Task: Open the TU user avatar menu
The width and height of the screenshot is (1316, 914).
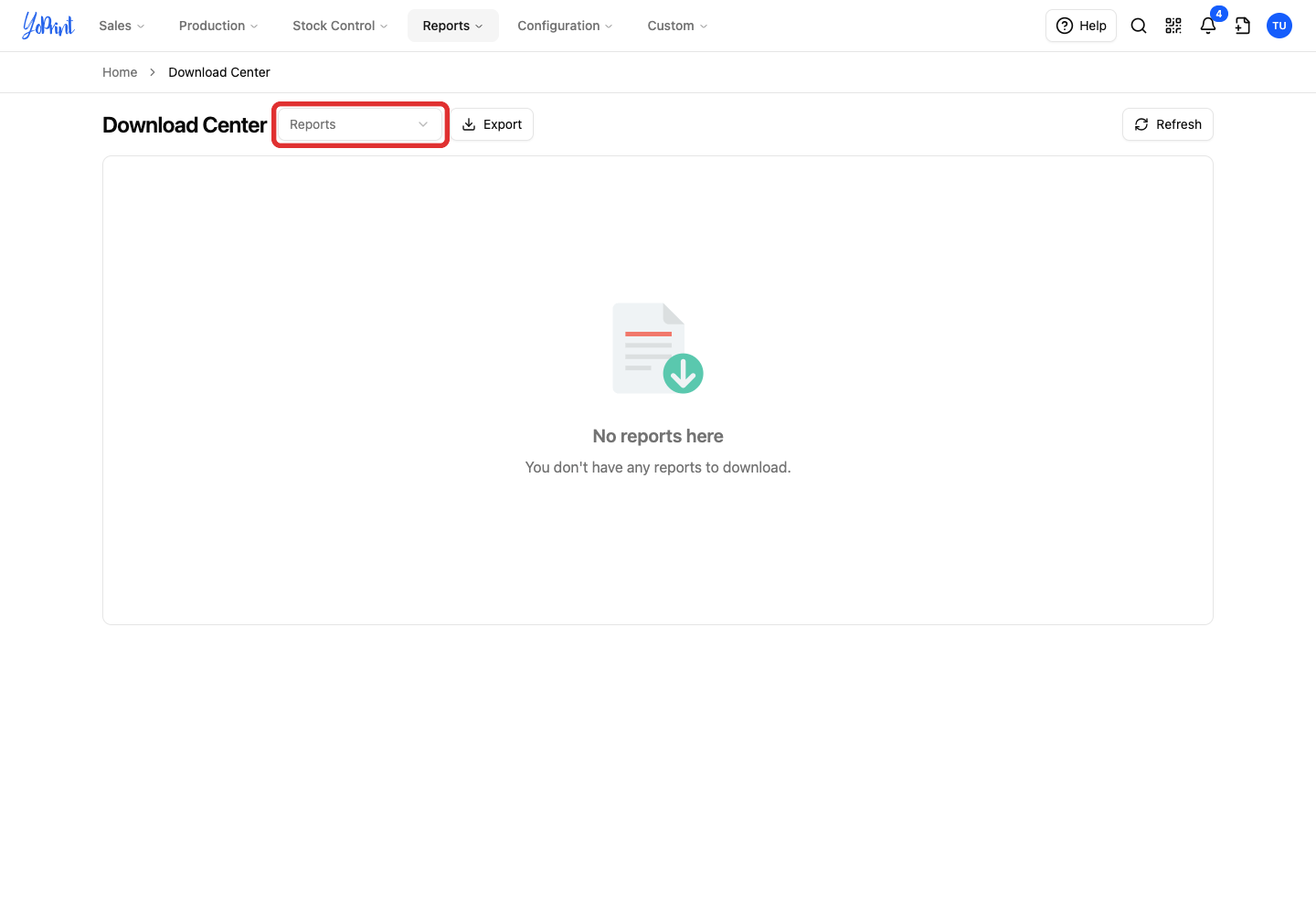Action: point(1279,26)
